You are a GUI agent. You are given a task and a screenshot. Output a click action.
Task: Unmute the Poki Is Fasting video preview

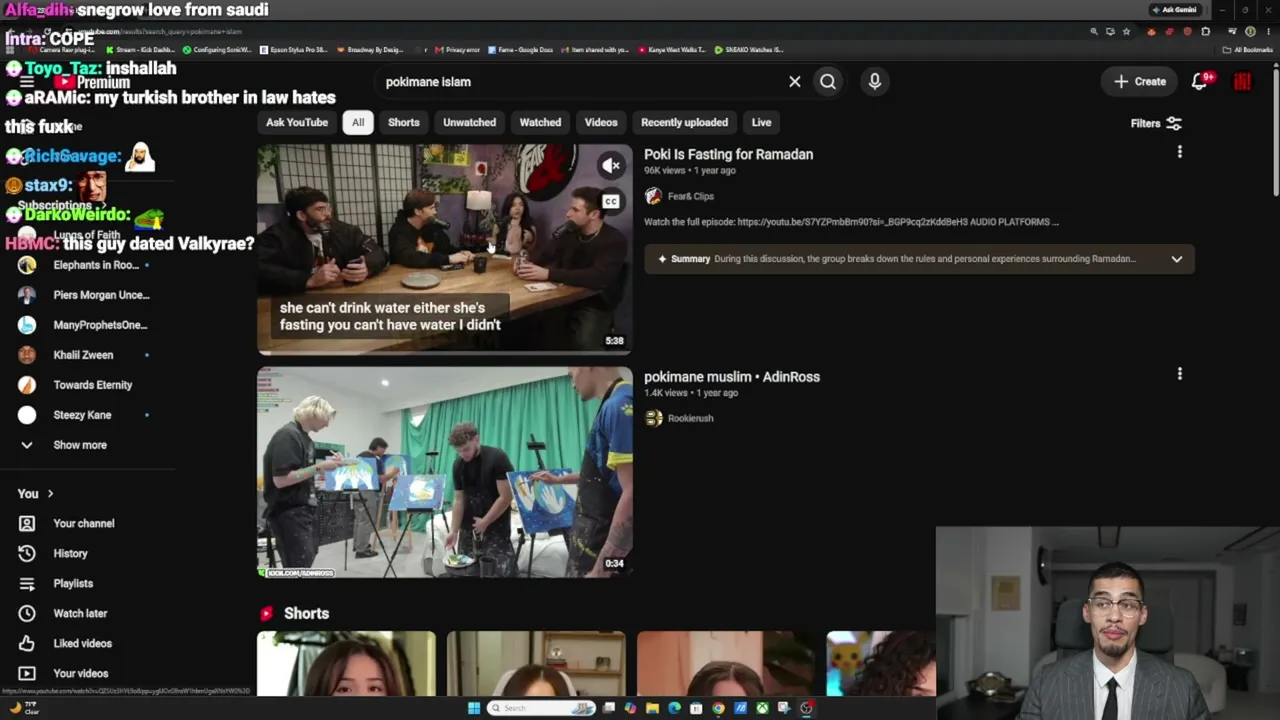point(611,166)
